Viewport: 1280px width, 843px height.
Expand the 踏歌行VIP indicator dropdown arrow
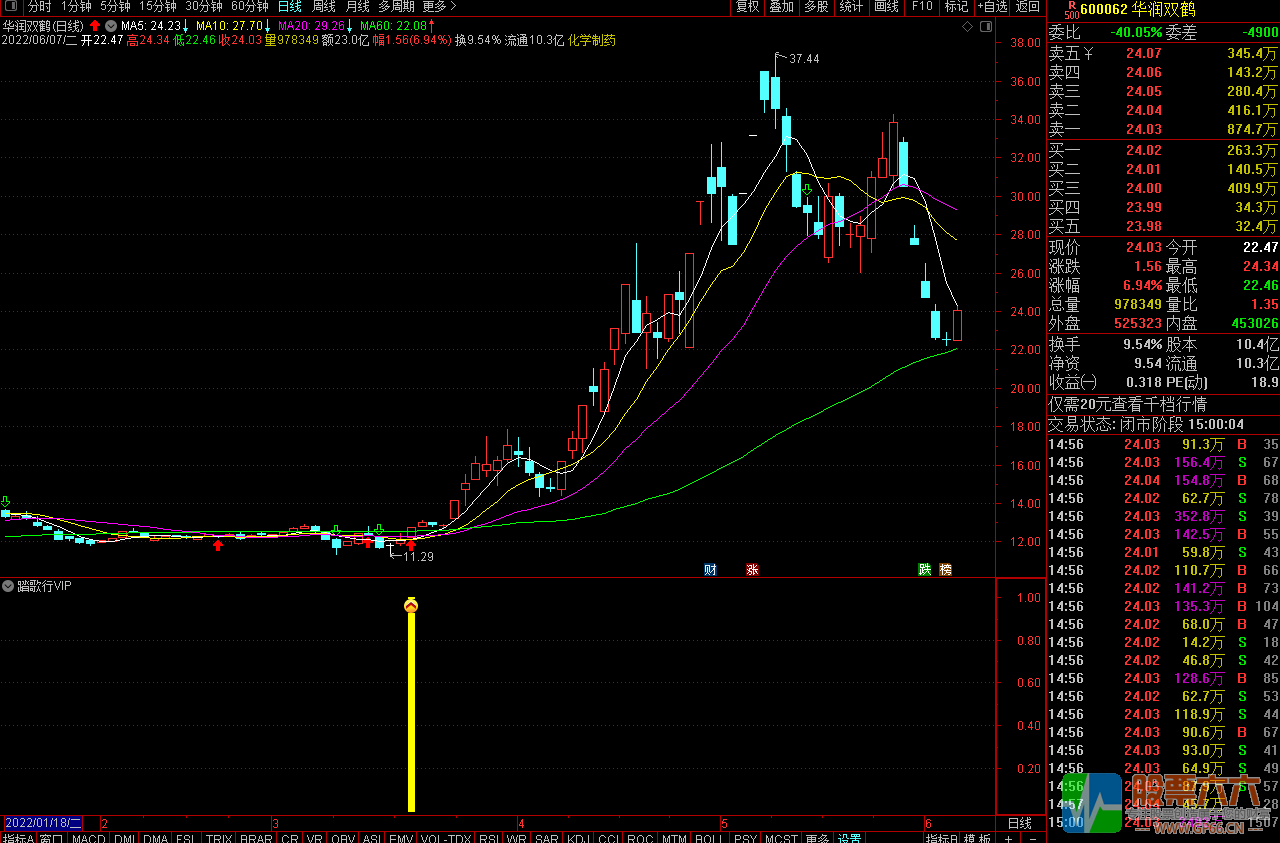click(8, 586)
